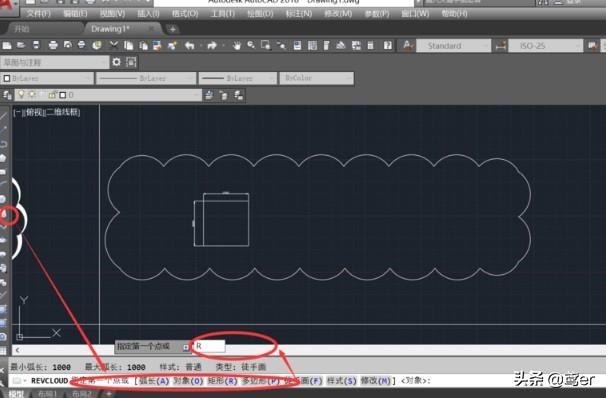
Task: Expand the Standard text style dropdown
Action: click(453, 46)
